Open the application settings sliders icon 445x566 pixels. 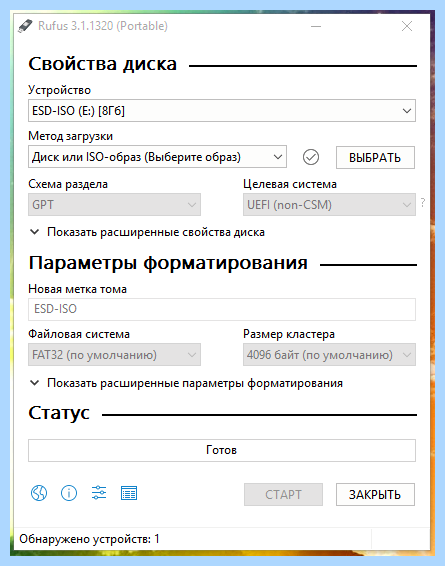(99, 493)
